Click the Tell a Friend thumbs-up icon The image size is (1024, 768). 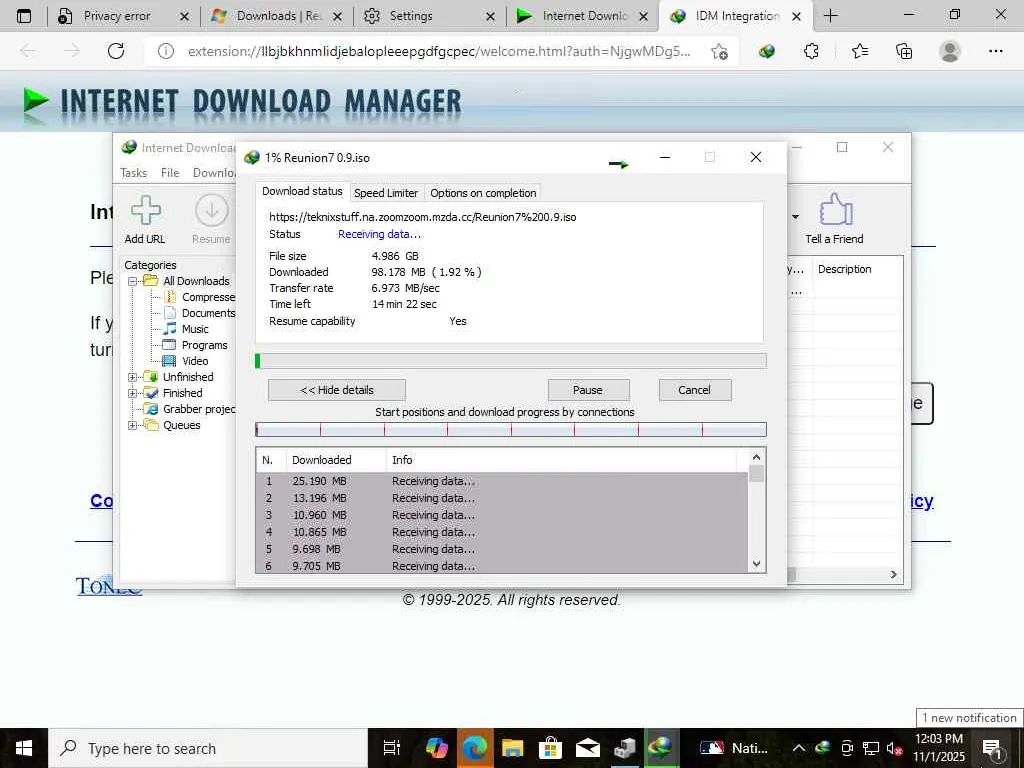click(835, 210)
